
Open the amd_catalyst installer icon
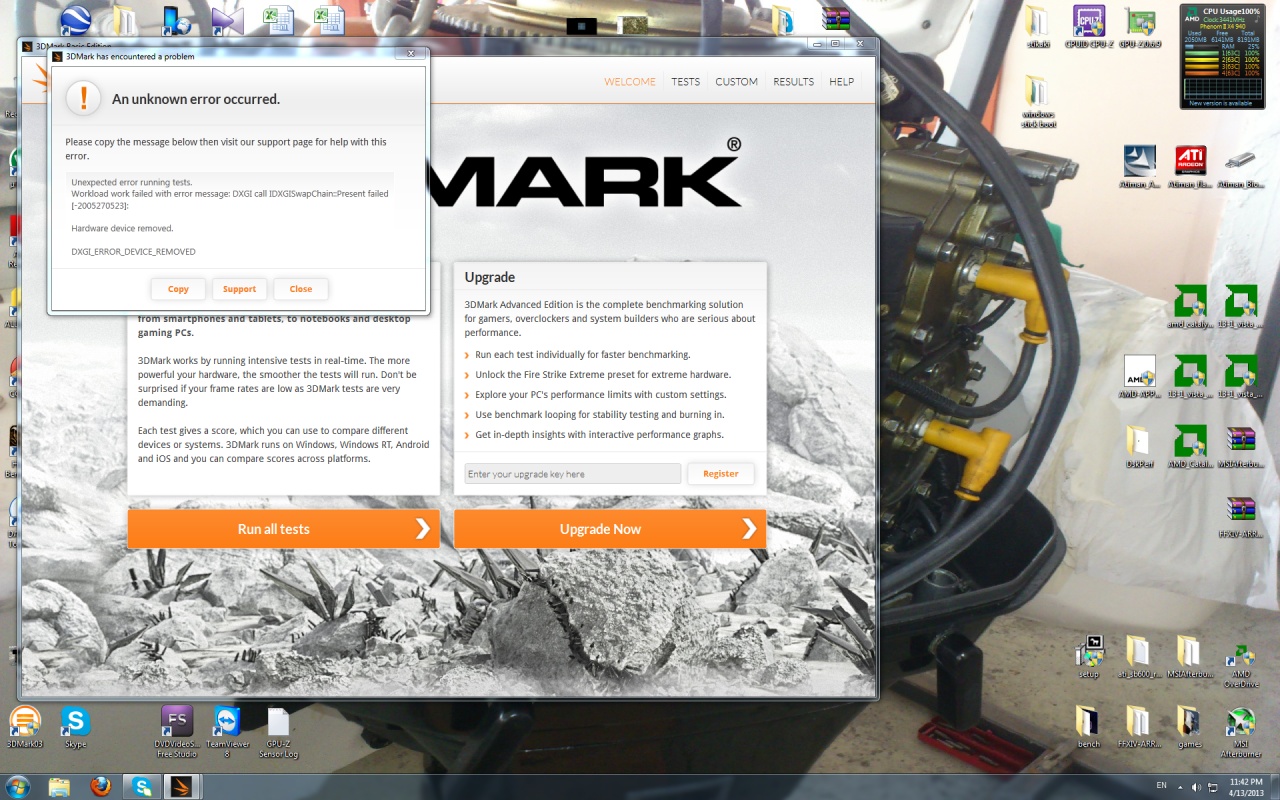pos(1190,306)
